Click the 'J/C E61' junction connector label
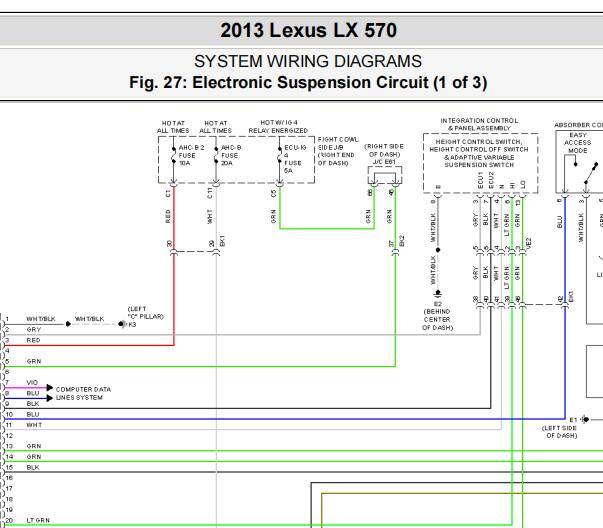Image resolution: width=603 pixels, height=528 pixels. pyautogui.click(x=384, y=162)
